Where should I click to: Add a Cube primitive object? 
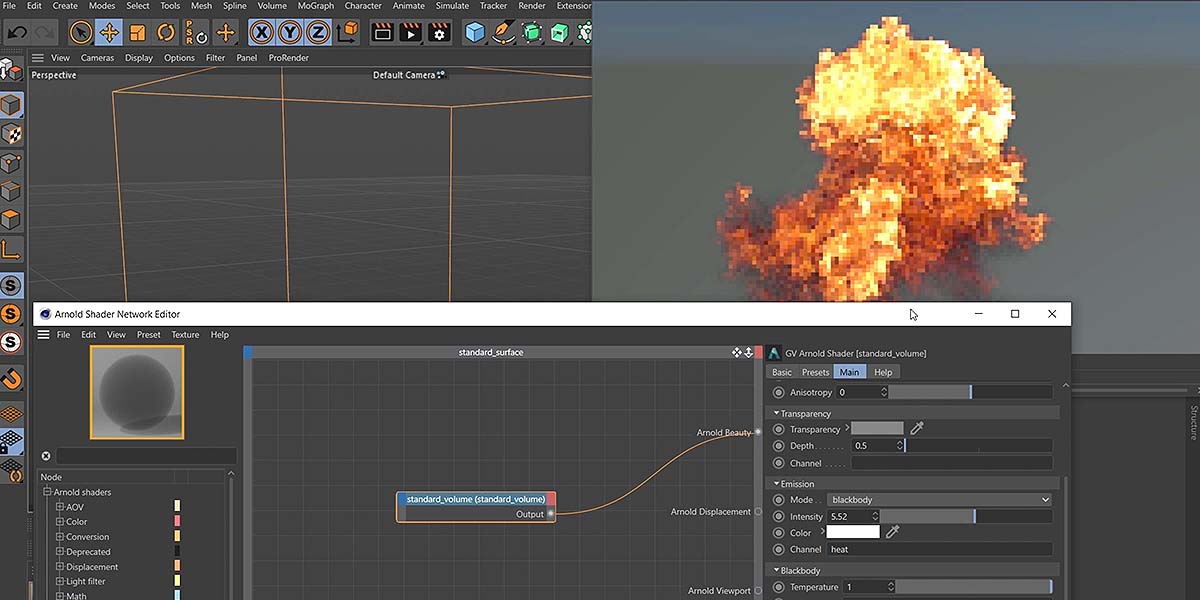[x=475, y=33]
